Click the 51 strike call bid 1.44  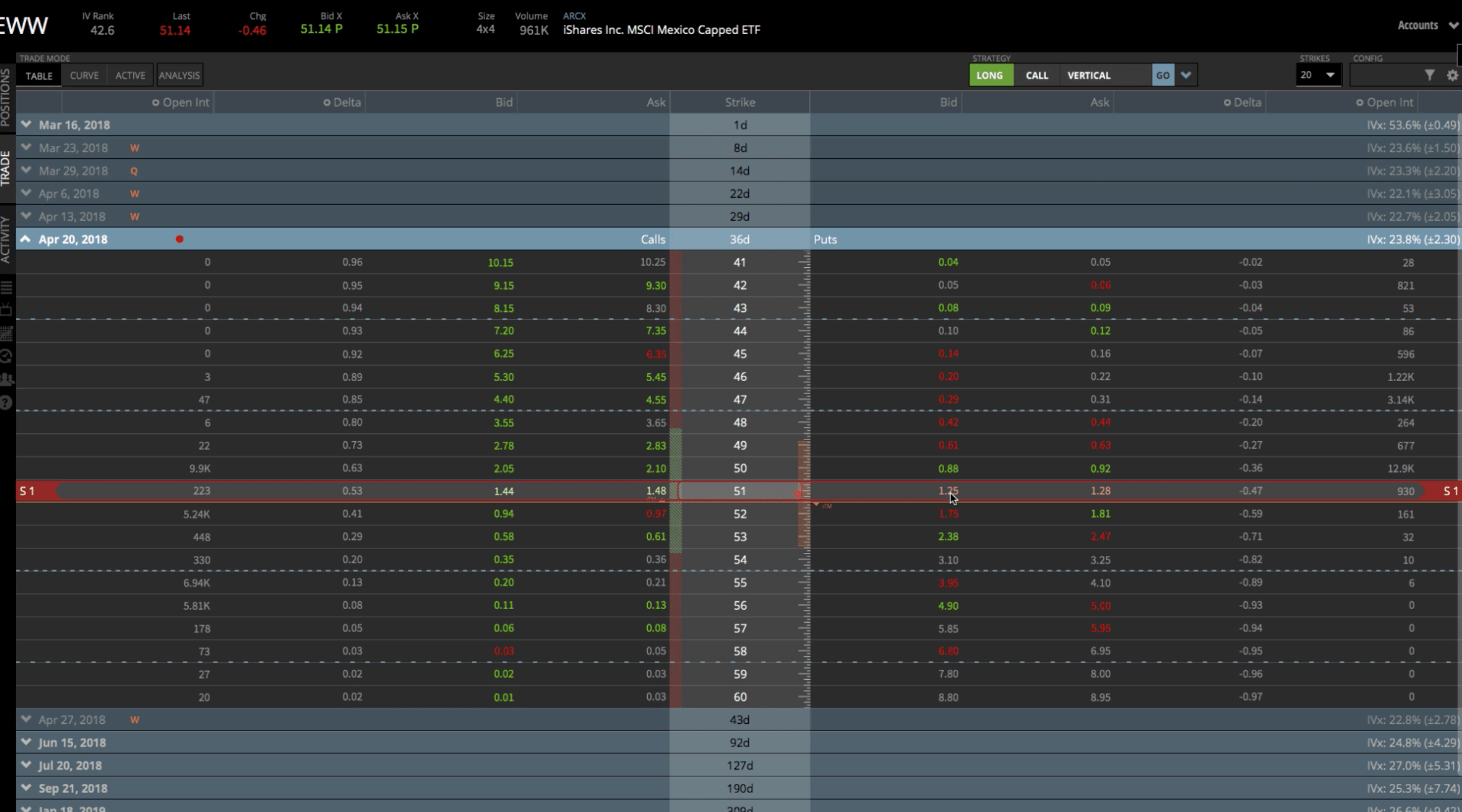click(504, 491)
